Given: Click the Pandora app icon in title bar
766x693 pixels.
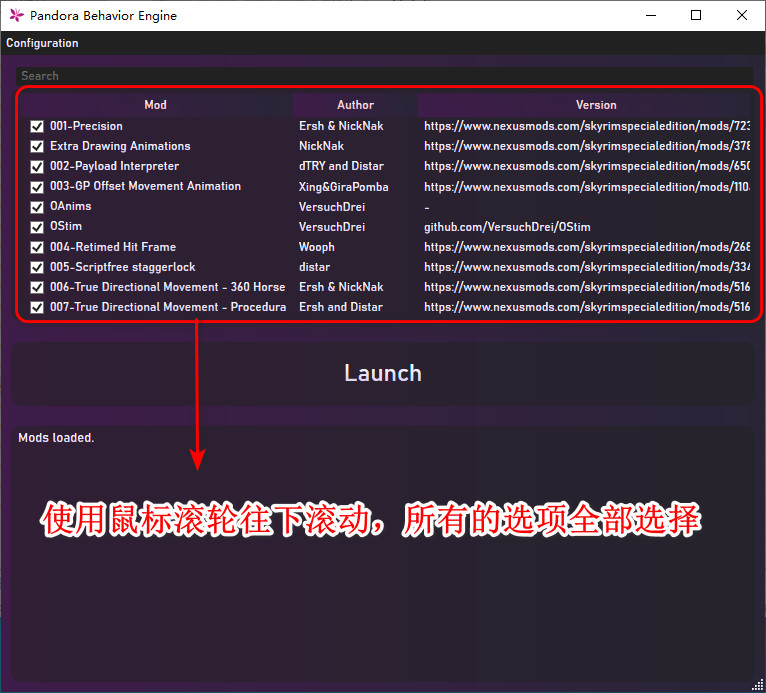Looking at the screenshot, I should [x=16, y=15].
